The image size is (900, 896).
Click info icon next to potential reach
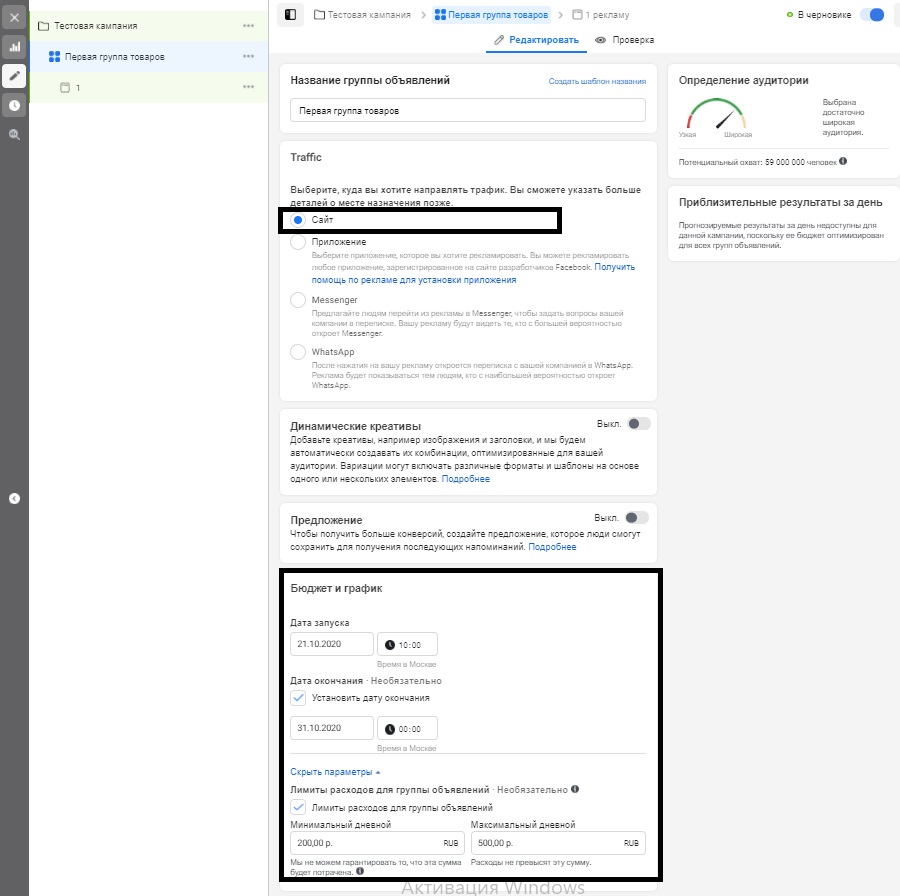click(x=843, y=161)
